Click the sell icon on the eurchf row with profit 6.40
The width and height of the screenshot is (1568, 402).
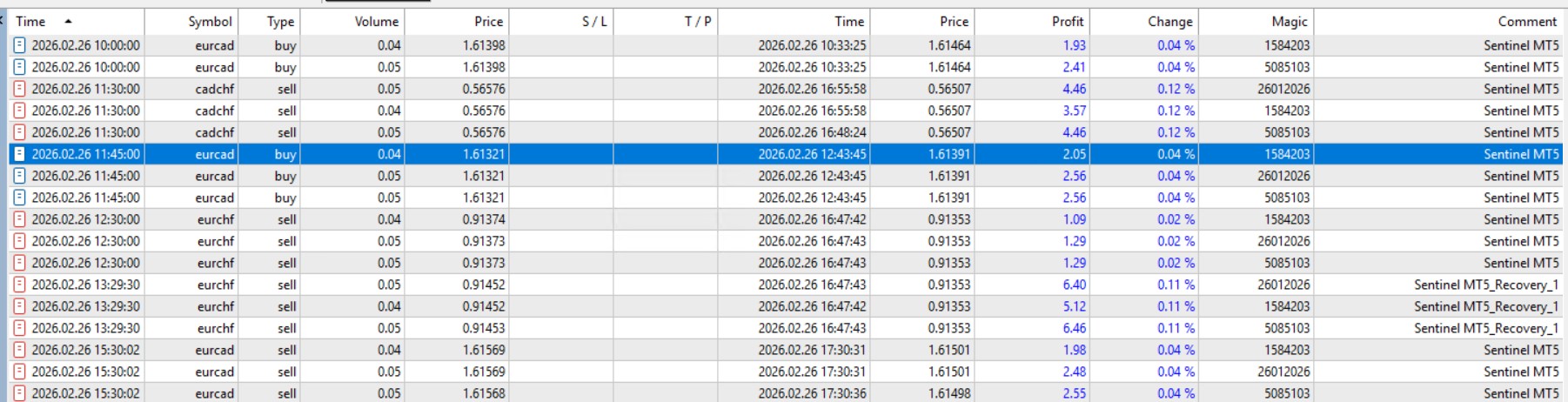[20, 285]
